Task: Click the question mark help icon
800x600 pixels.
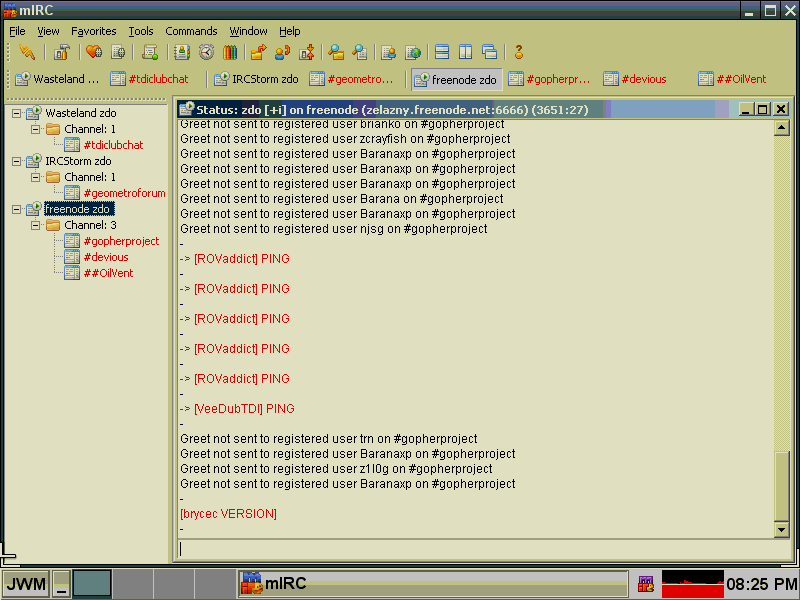Action: [518, 52]
